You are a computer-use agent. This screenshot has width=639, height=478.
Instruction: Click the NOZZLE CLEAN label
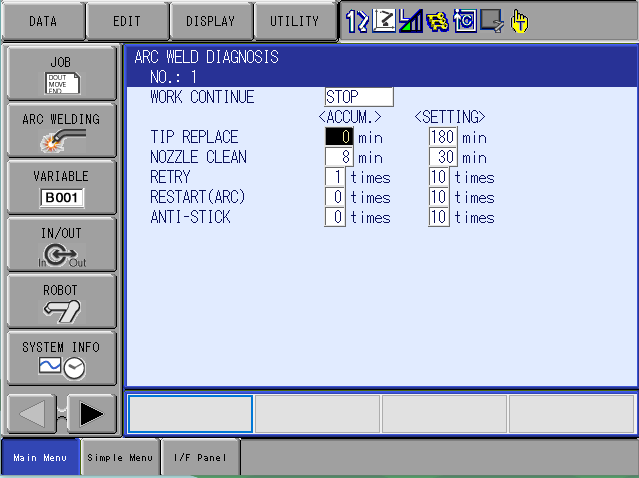pyautogui.click(x=198, y=157)
